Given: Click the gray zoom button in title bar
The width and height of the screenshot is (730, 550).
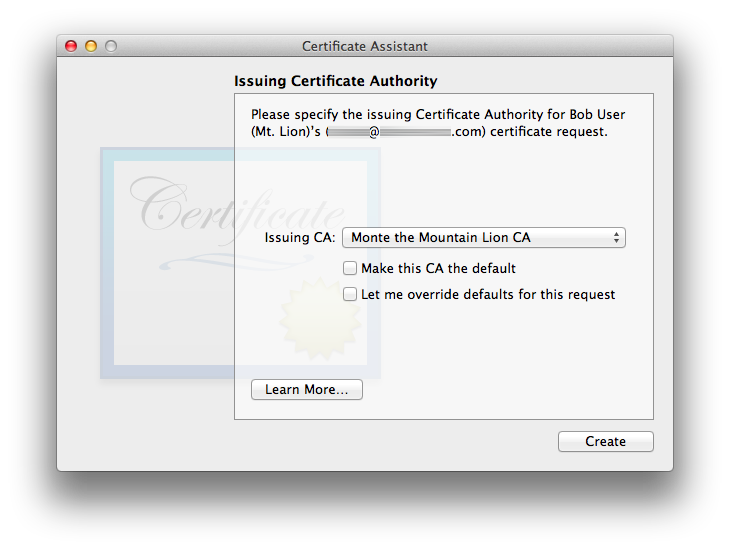Looking at the screenshot, I should pos(111,46).
